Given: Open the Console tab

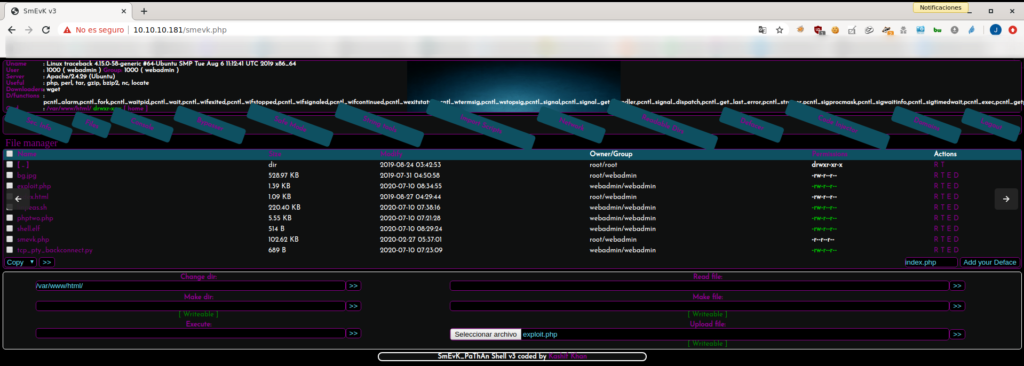Looking at the screenshot, I should [x=142, y=125].
